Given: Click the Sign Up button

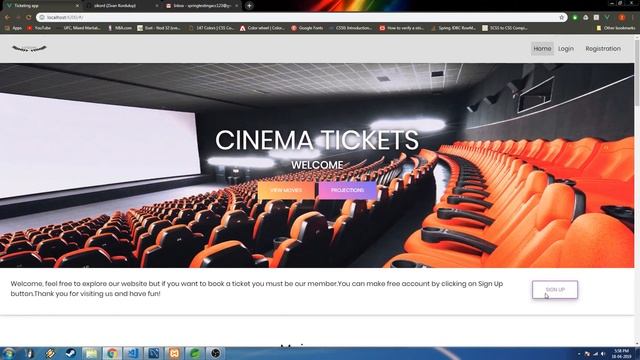Looking at the screenshot, I should pyautogui.click(x=555, y=289).
